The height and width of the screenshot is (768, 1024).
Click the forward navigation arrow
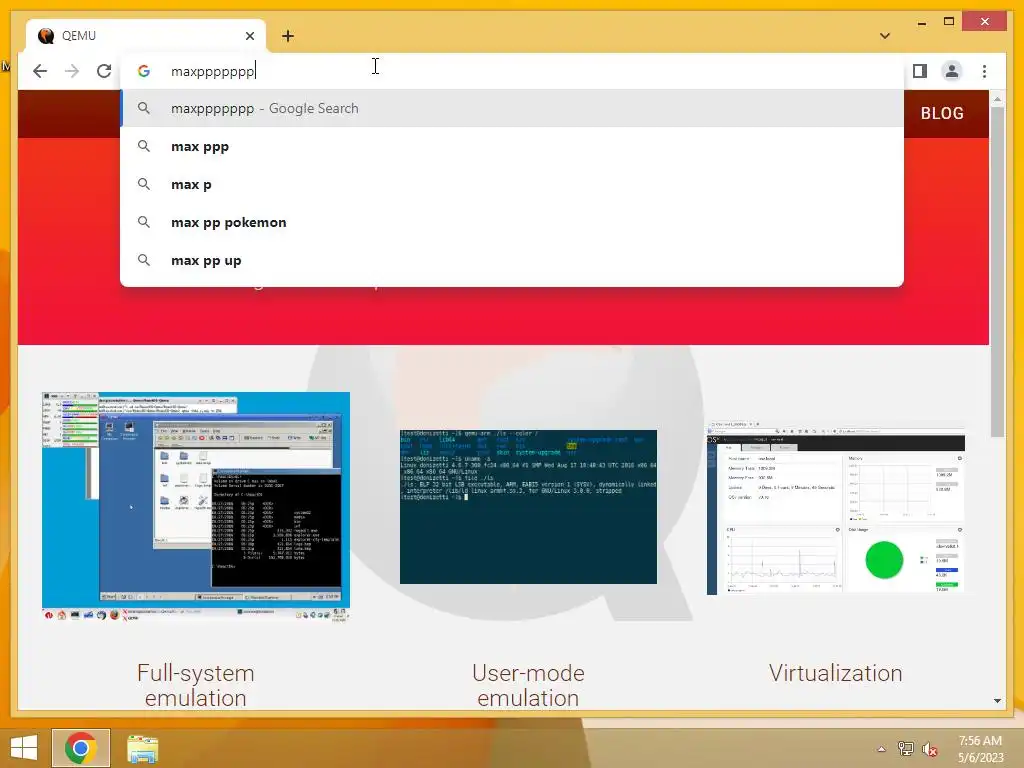point(72,71)
